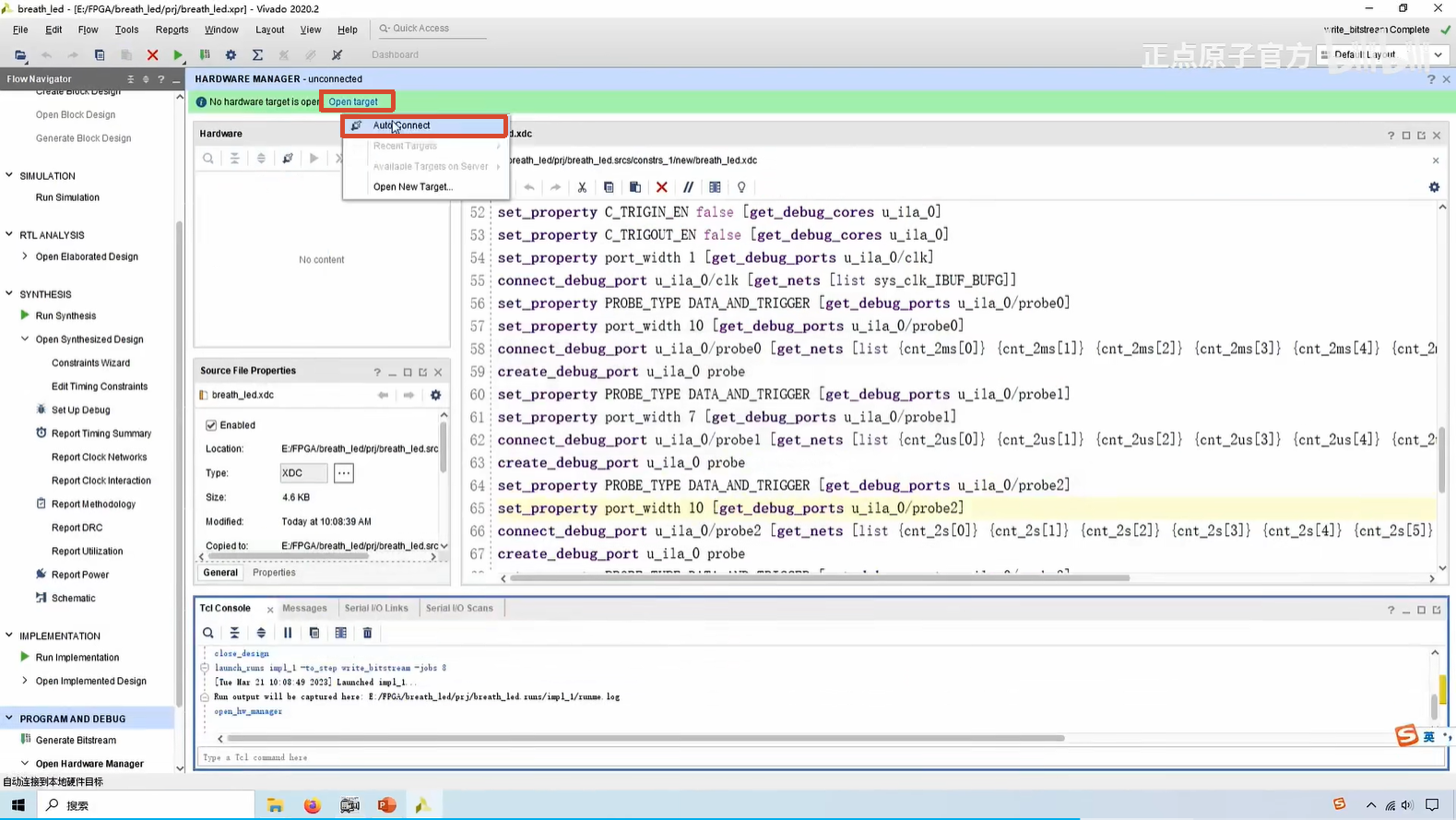Collapse the IMPLEMENTATION section
1456x820 pixels.
tap(9, 636)
